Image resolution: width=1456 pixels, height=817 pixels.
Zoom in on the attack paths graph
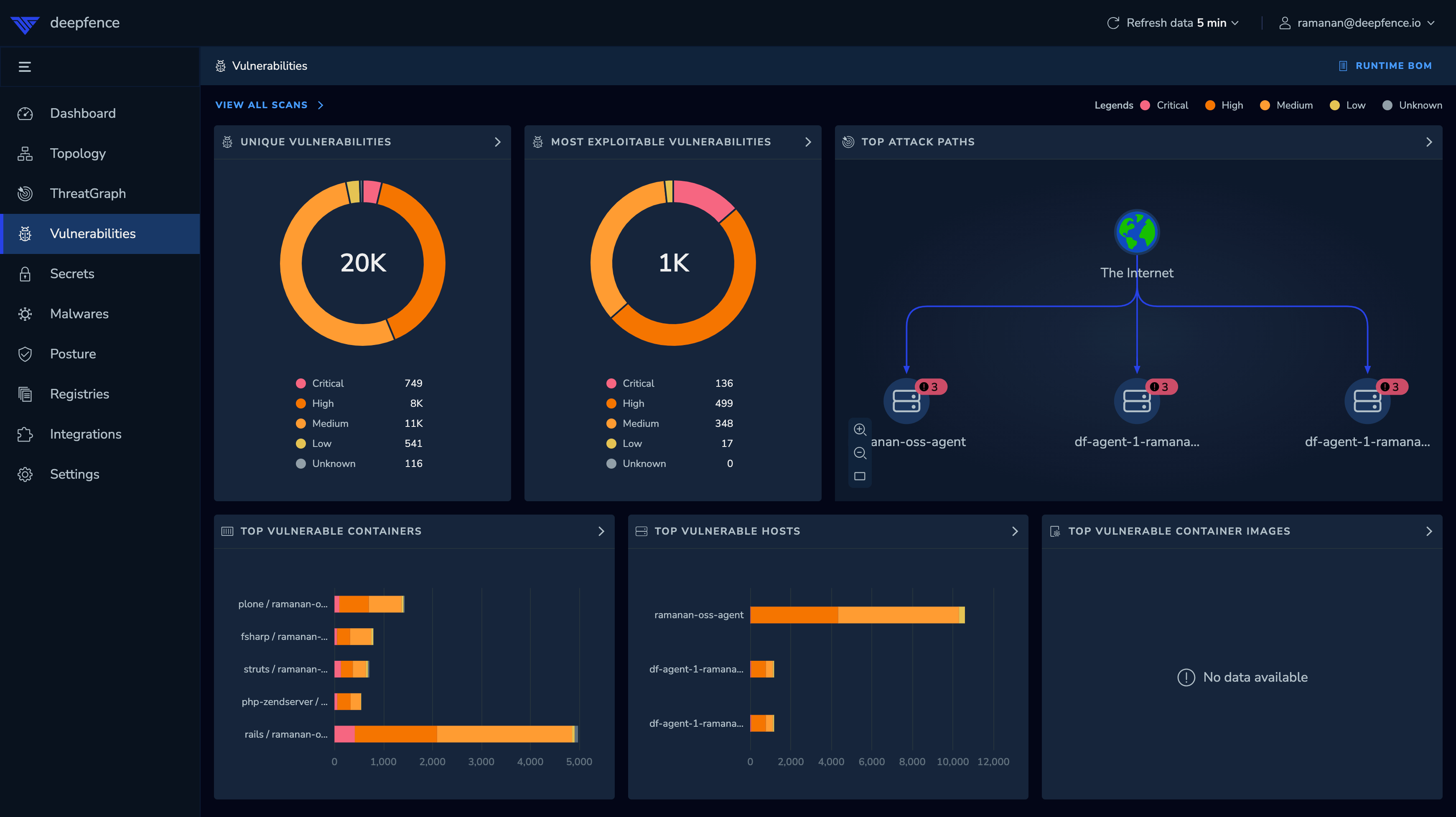click(860, 429)
